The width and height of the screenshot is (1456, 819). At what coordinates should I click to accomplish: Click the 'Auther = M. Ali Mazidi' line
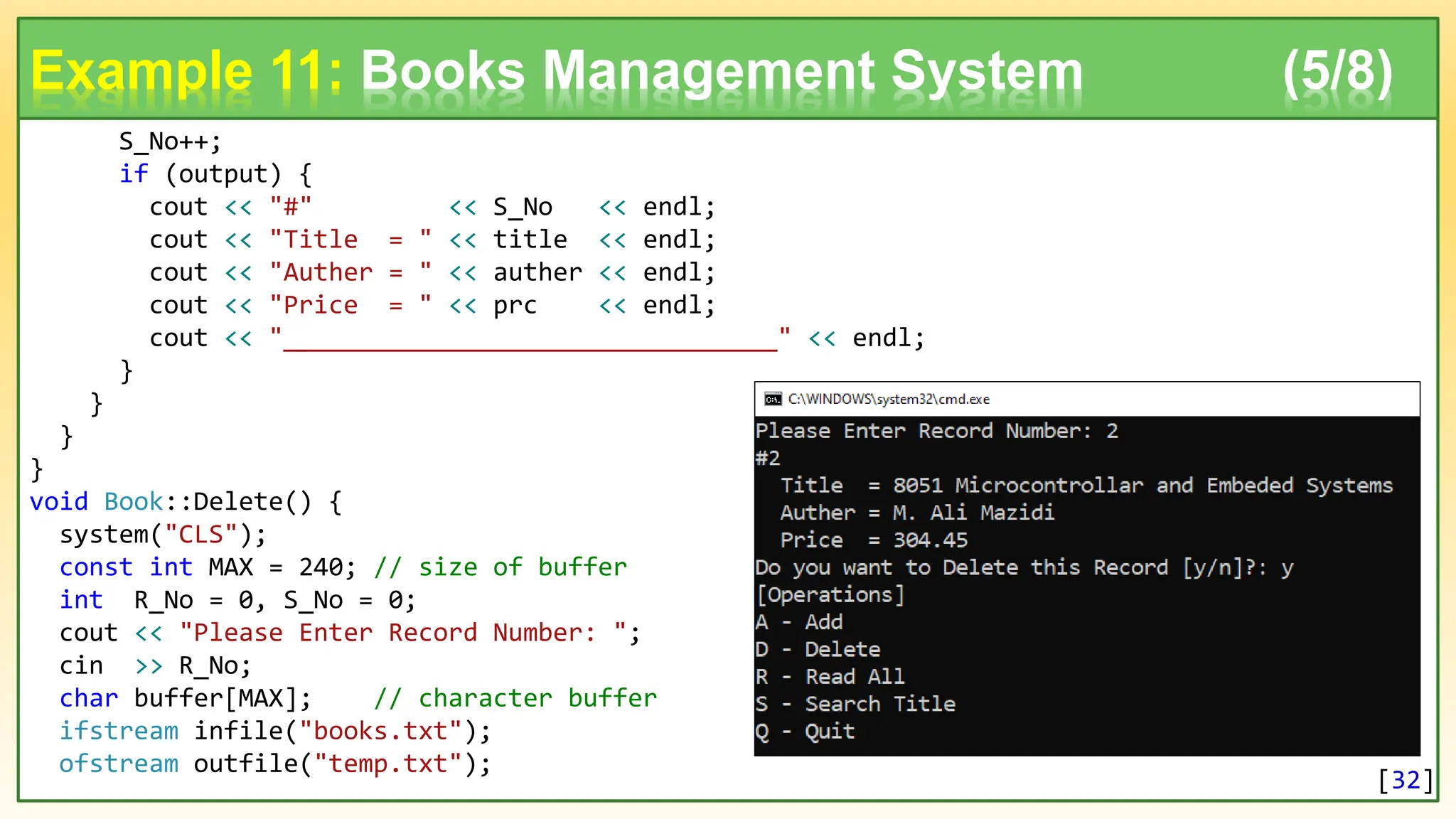click(x=917, y=513)
